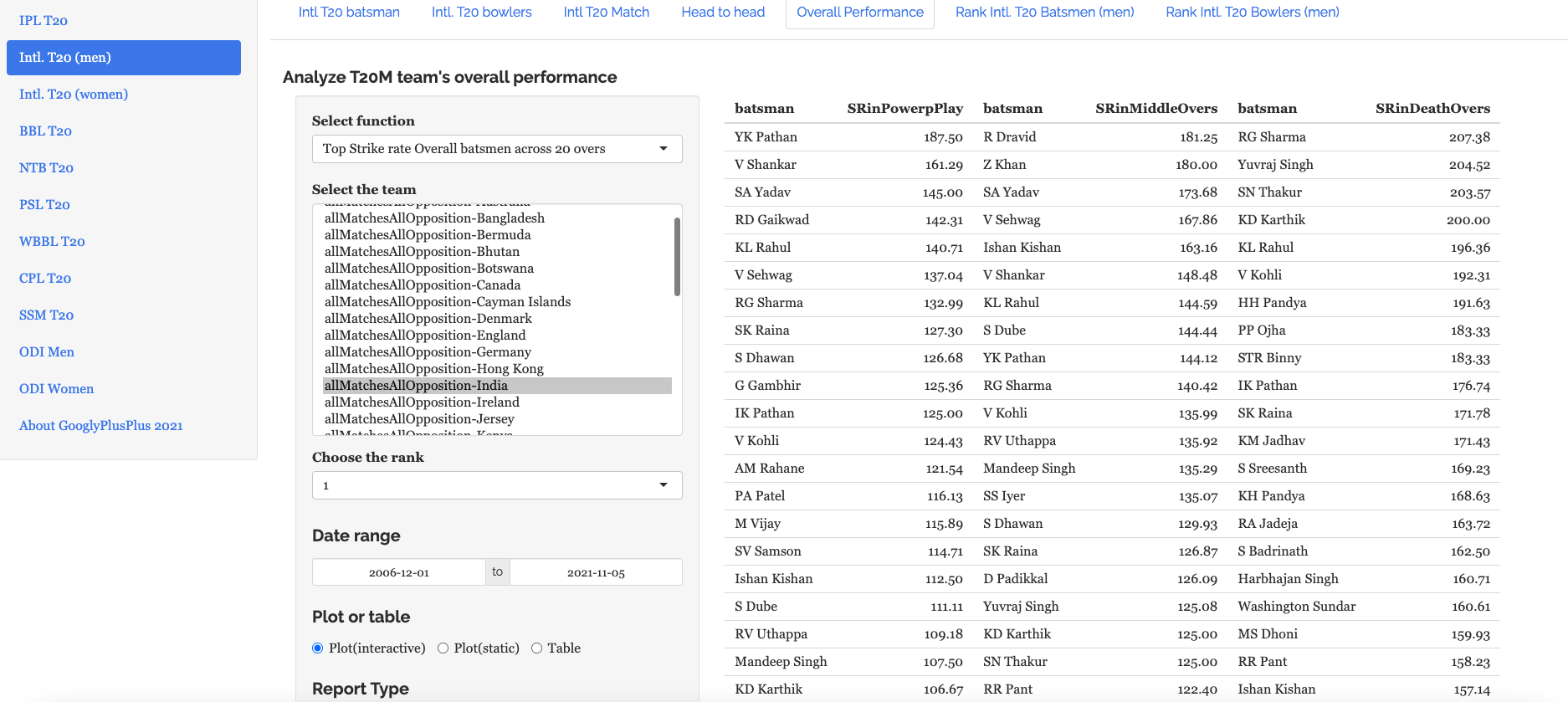
Task: Open the Intl T20 Match tab
Action: pos(606,13)
